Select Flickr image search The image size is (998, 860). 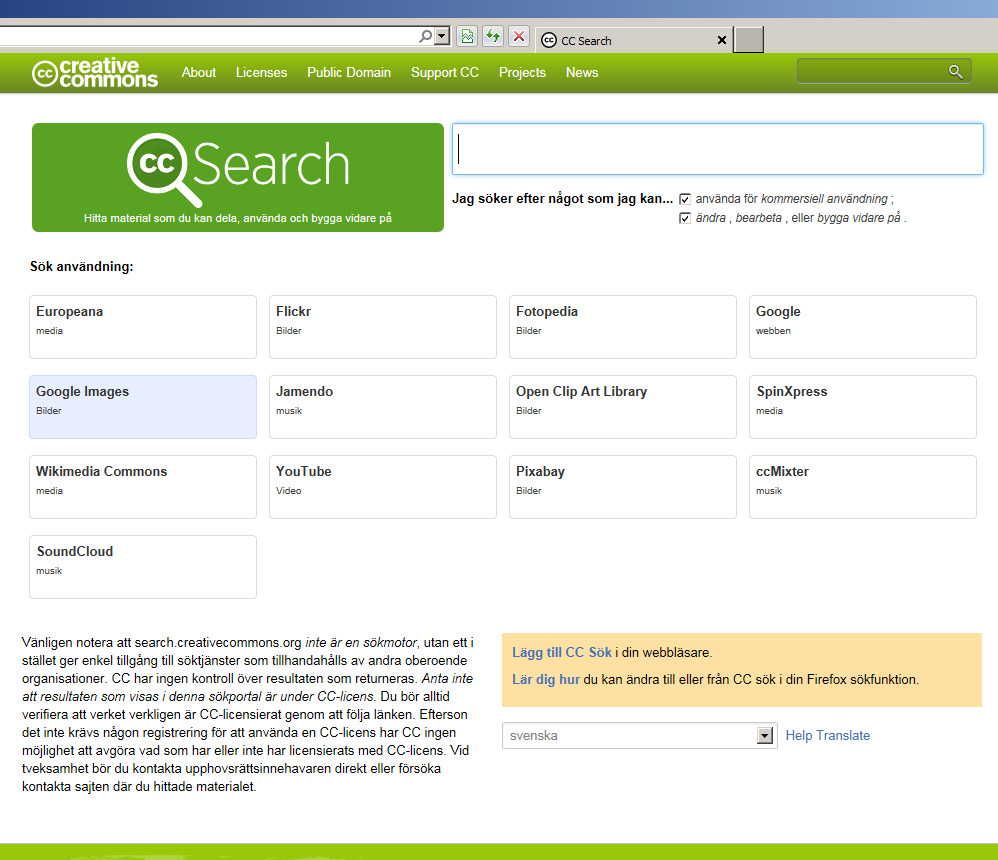383,327
